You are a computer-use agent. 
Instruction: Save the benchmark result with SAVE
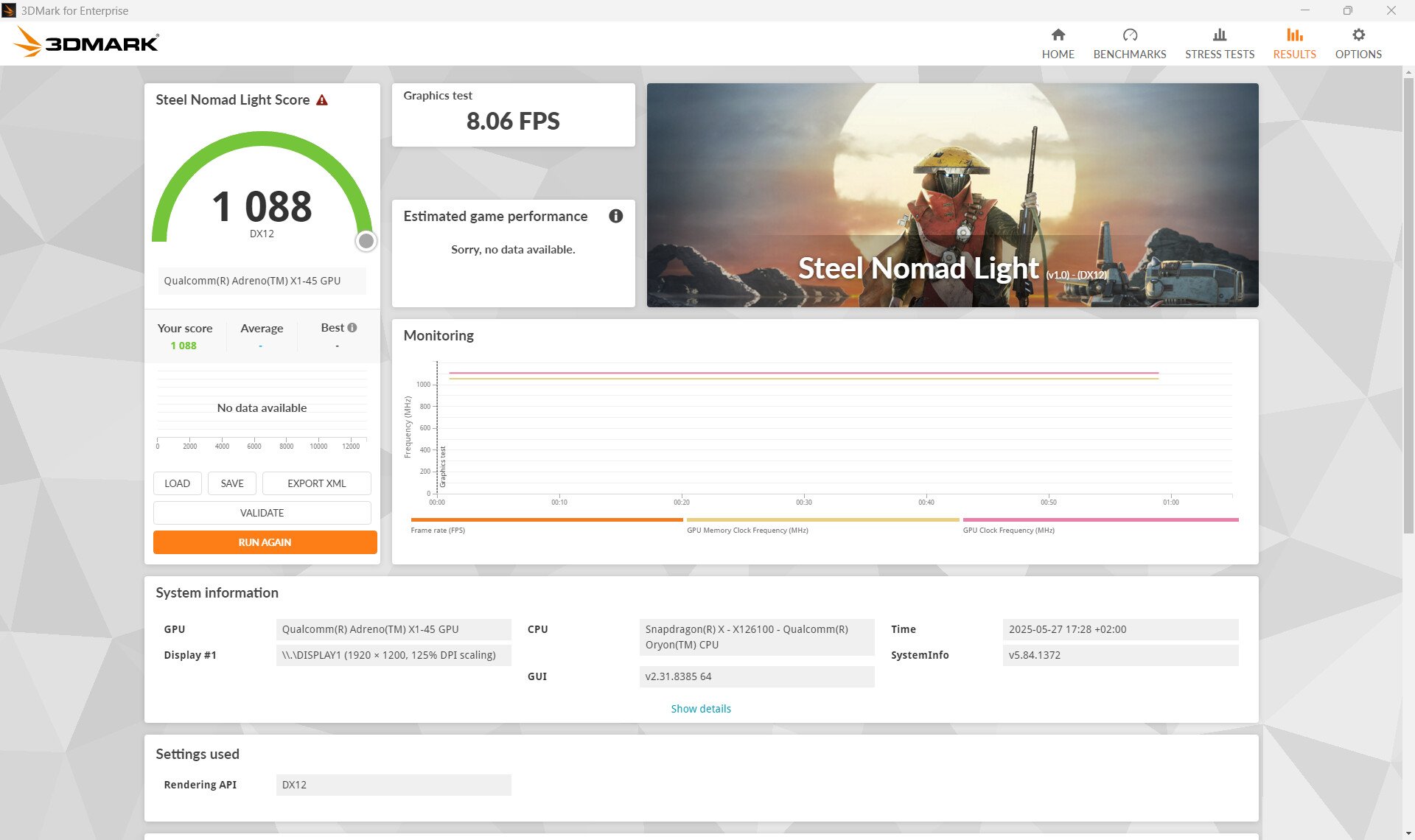(231, 483)
